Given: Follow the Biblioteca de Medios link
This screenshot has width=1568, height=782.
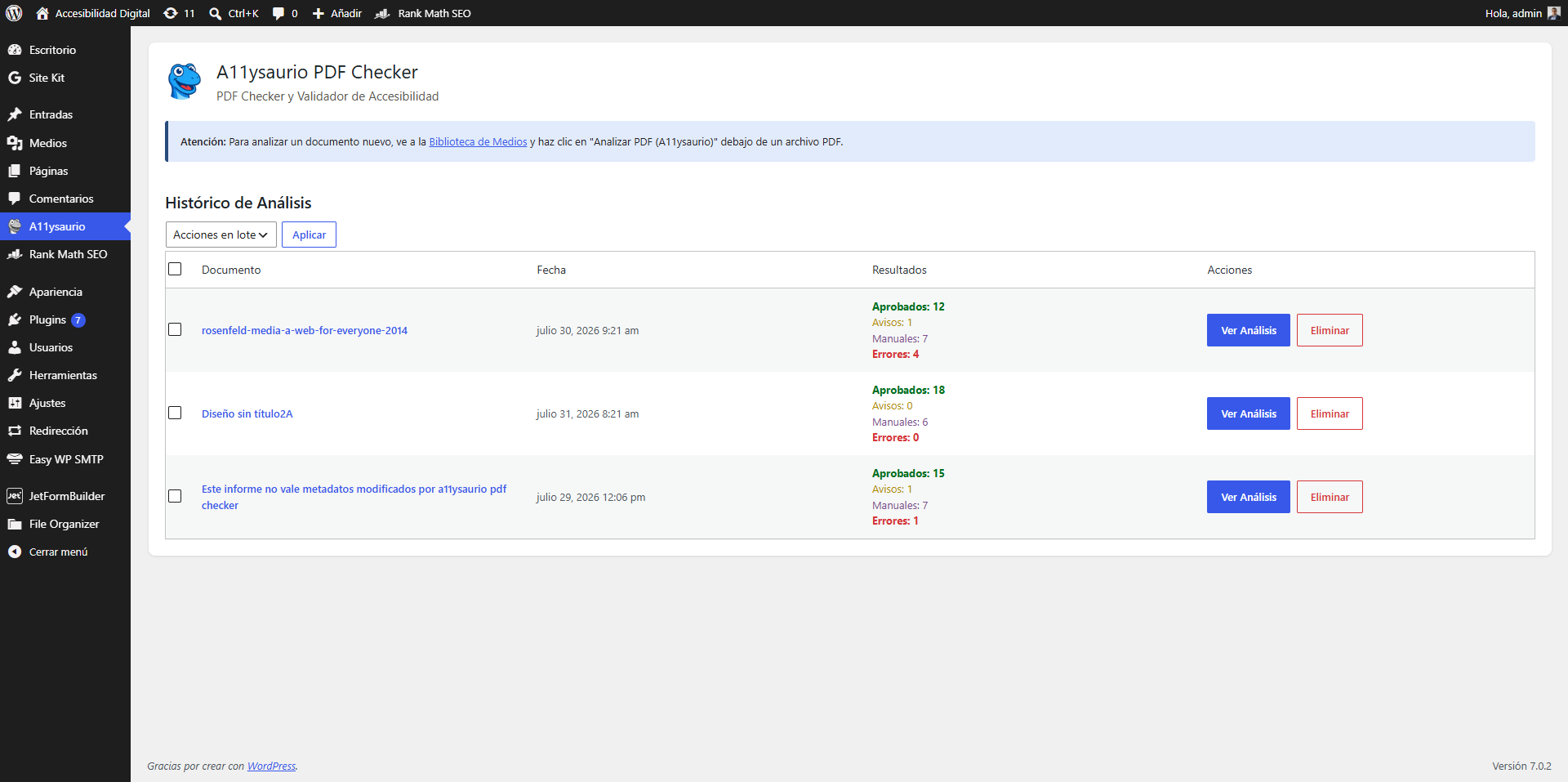Looking at the screenshot, I should (478, 141).
